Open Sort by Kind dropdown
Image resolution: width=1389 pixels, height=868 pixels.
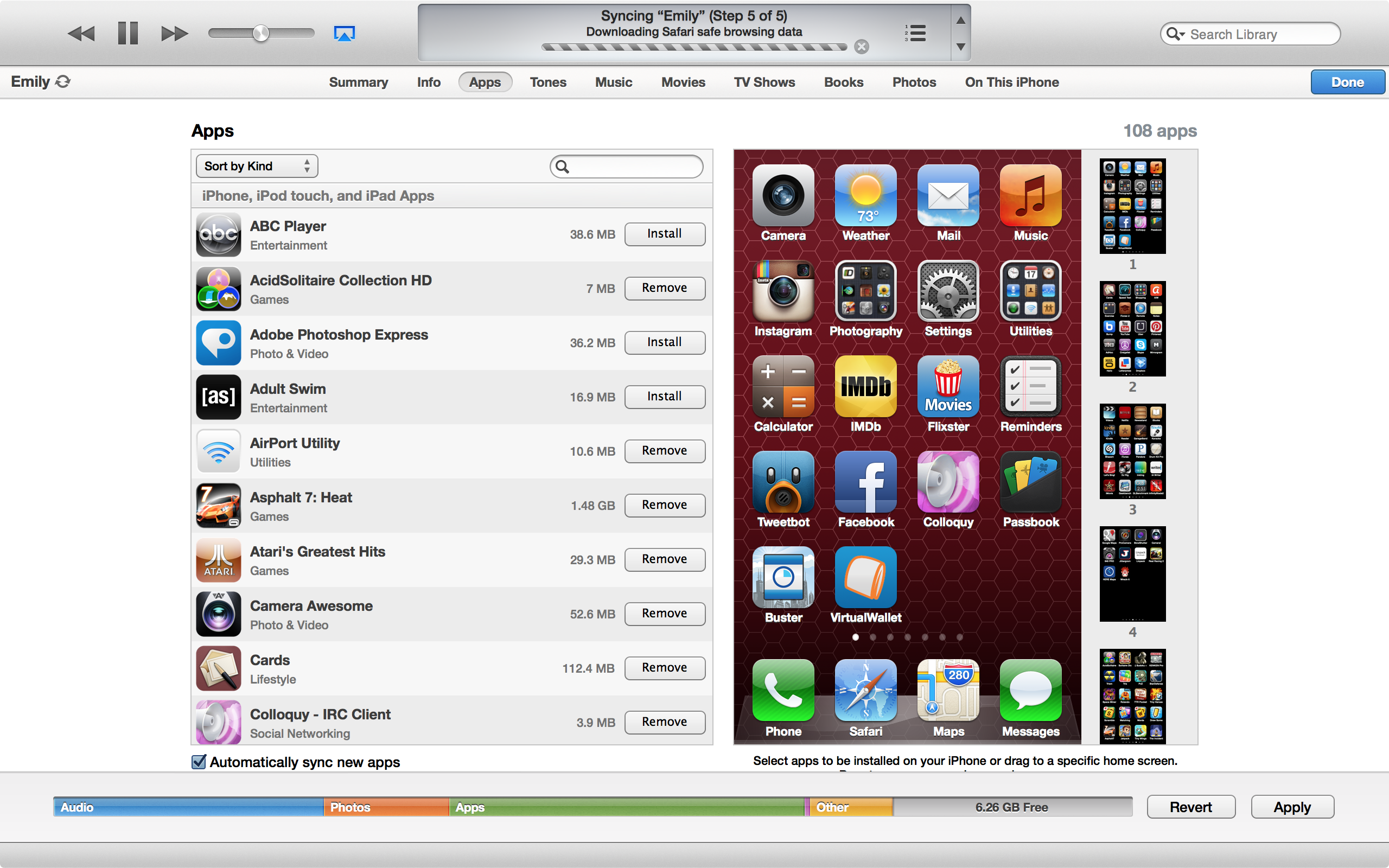point(254,165)
